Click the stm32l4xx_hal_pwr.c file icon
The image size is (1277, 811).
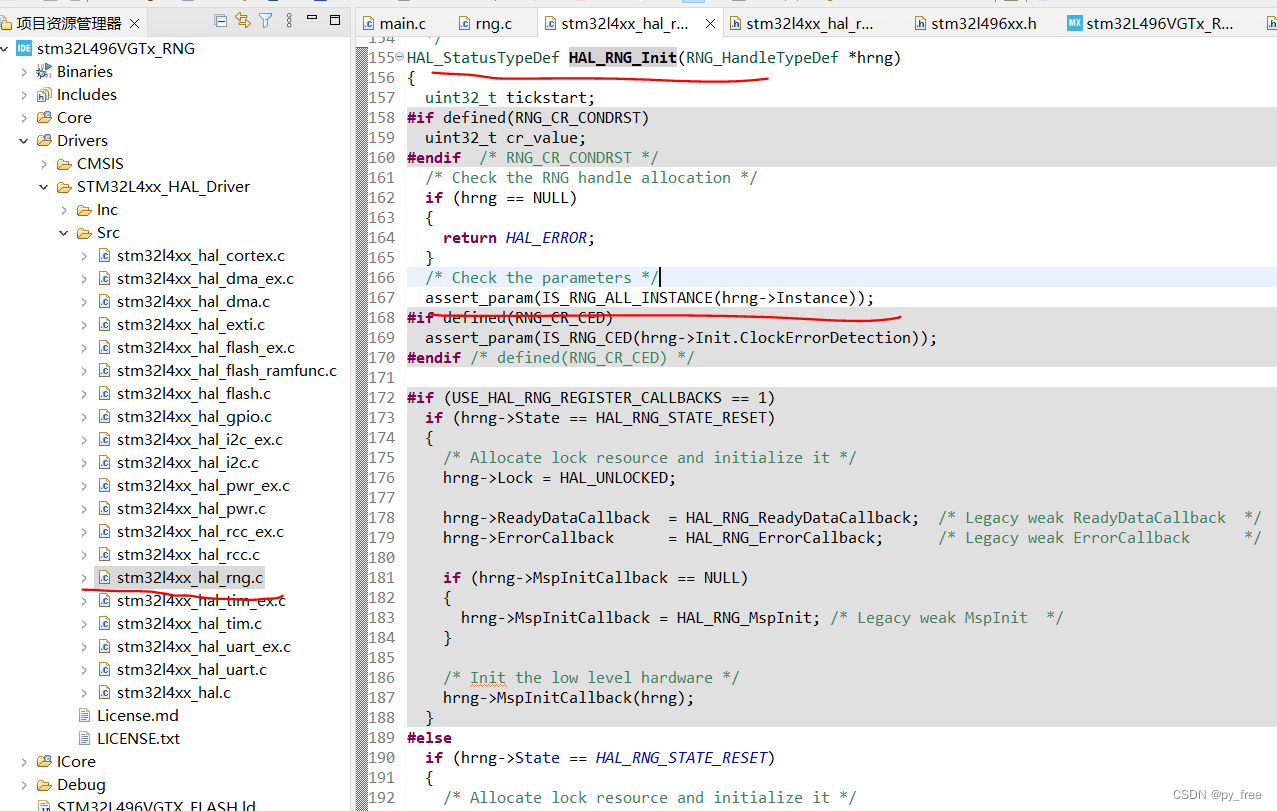pos(104,508)
